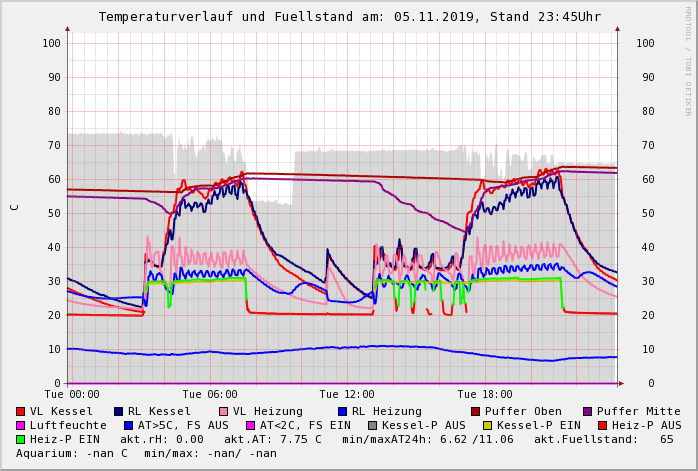Image resolution: width=698 pixels, height=471 pixels.
Task: Select the blue RL Heizung legend swatch
Action: click(x=343, y=411)
